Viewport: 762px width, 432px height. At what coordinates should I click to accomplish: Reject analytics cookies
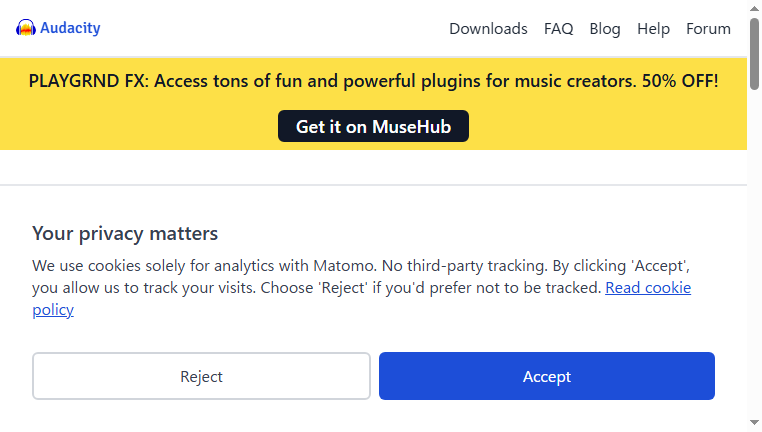[201, 376]
